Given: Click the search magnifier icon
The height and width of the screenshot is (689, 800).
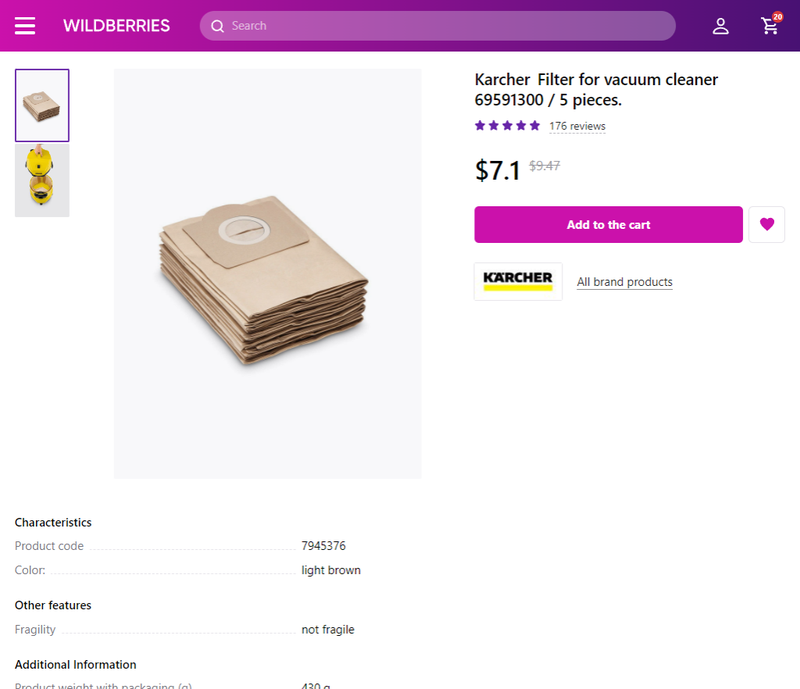Looking at the screenshot, I should click(217, 26).
